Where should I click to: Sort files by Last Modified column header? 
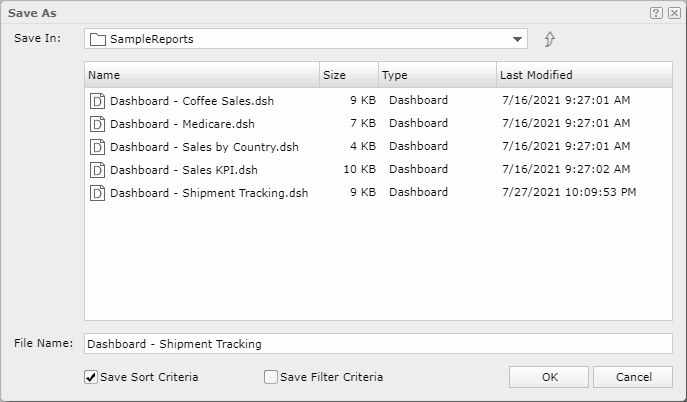point(583,75)
